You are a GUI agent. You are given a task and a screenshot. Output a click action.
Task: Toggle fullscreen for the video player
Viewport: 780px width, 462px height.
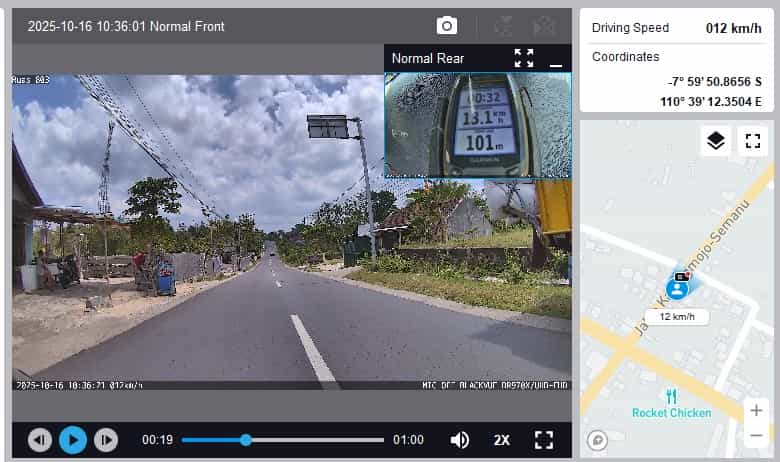[544, 440]
